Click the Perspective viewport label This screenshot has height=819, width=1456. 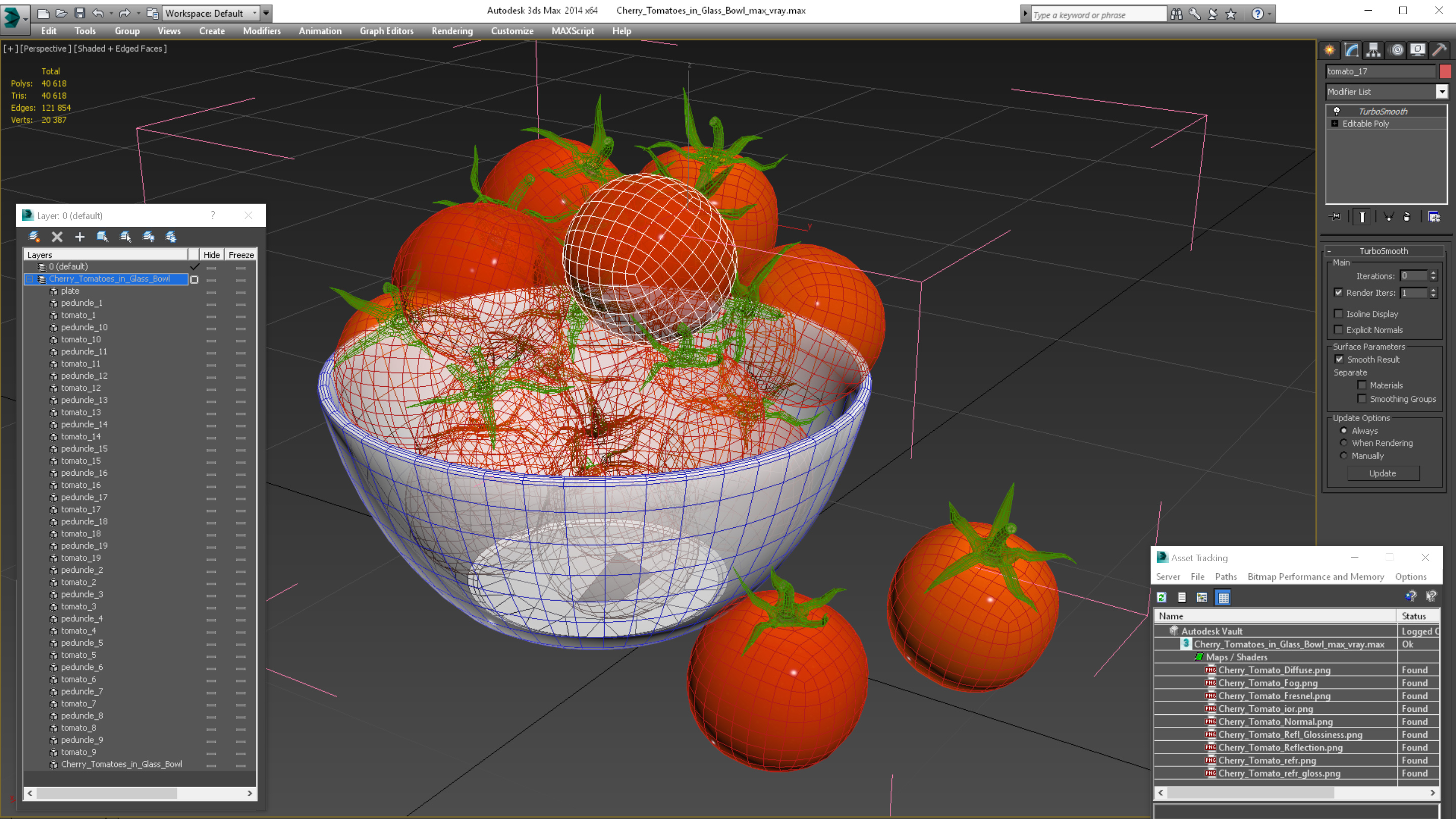click(45, 49)
